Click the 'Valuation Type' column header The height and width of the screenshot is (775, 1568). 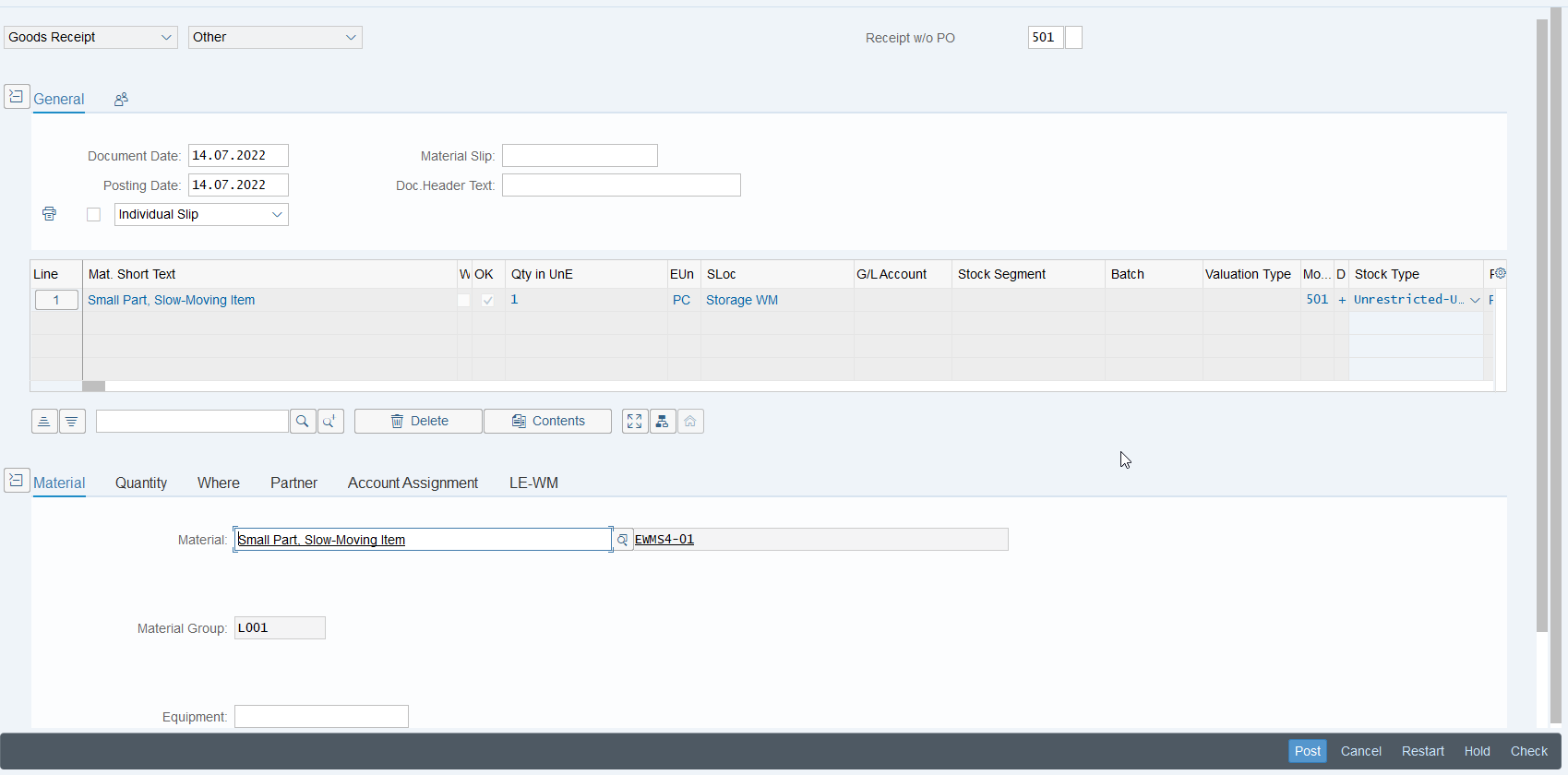(1251, 274)
